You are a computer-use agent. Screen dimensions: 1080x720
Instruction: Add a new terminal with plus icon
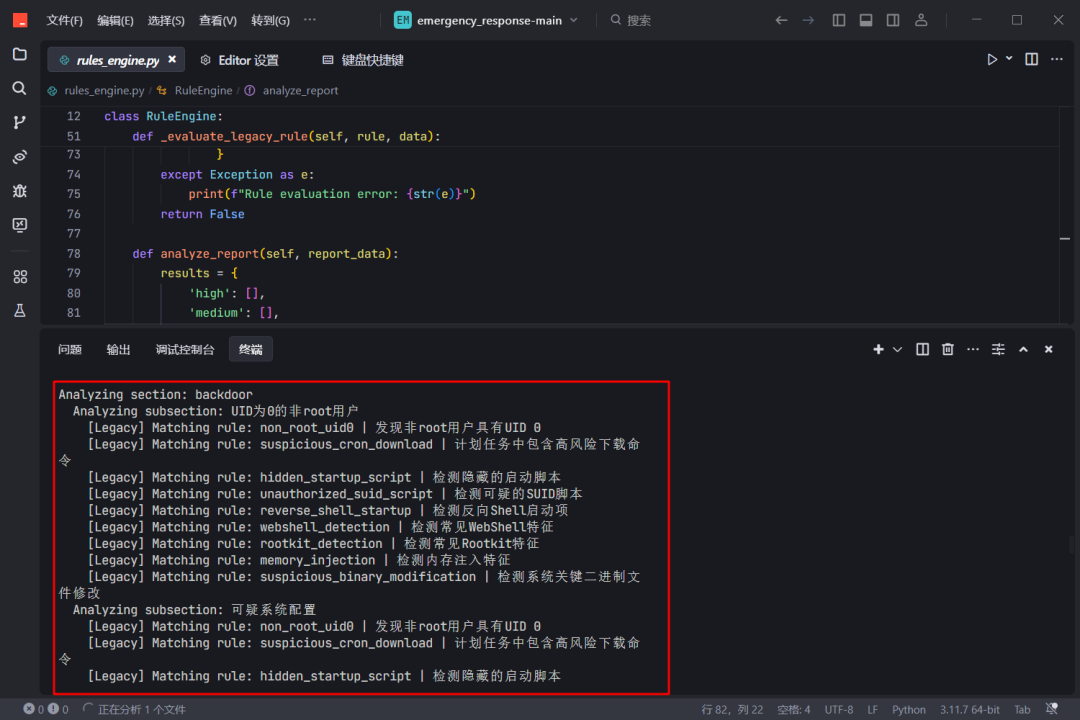click(x=878, y=349)
